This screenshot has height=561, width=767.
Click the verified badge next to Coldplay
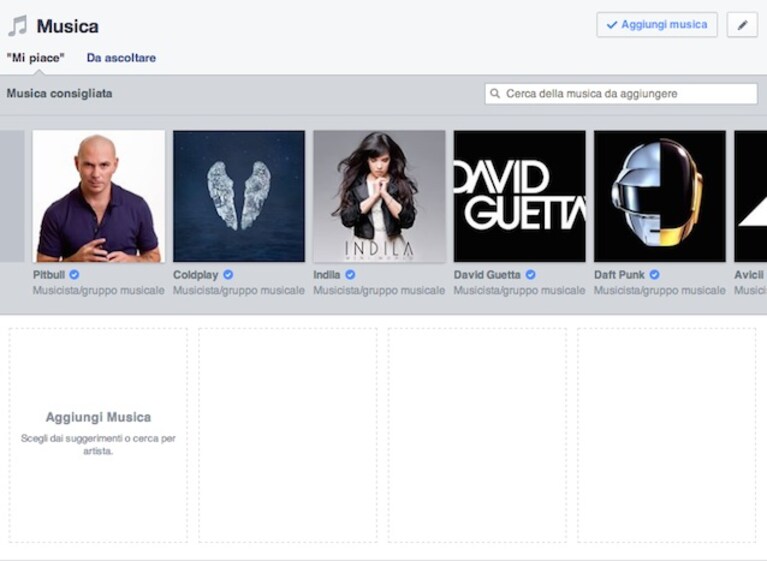pyautogui.click(x=228, y=275)
